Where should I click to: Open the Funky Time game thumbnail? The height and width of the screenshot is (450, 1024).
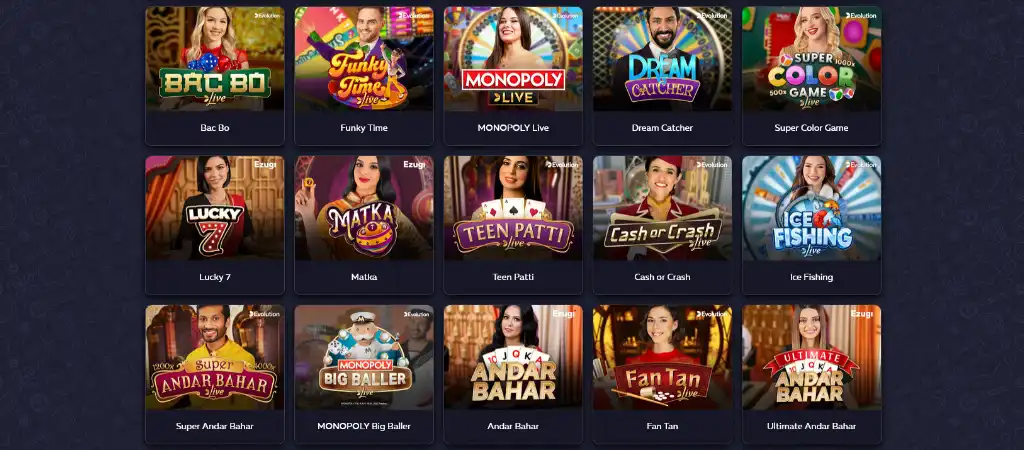tap(364, 59)
